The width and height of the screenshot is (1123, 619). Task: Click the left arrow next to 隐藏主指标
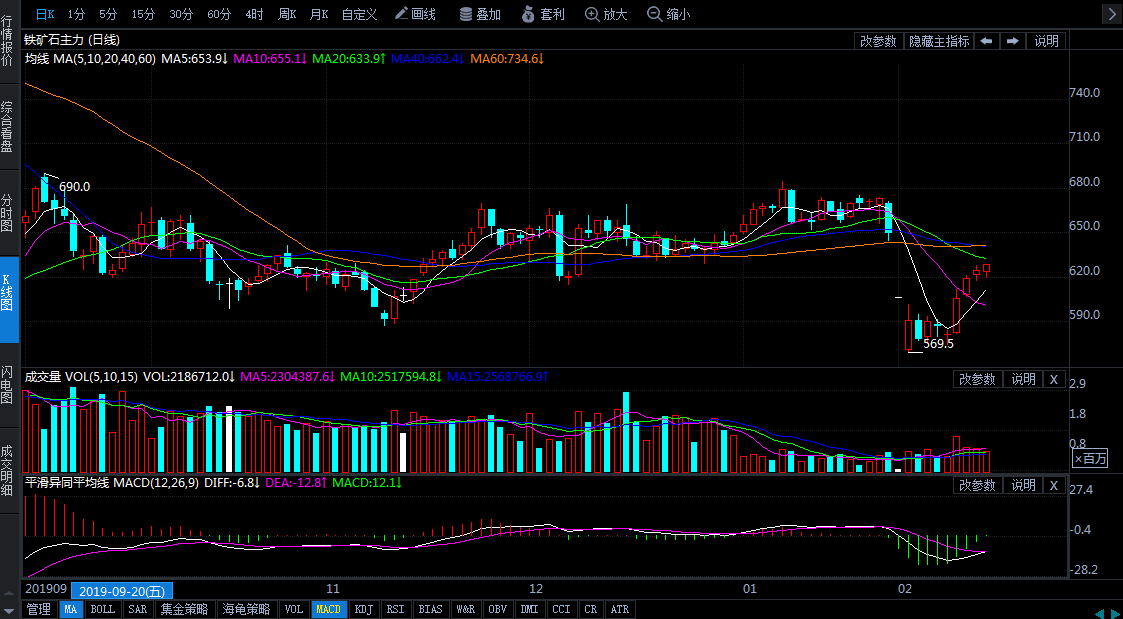tap(986, 41)
